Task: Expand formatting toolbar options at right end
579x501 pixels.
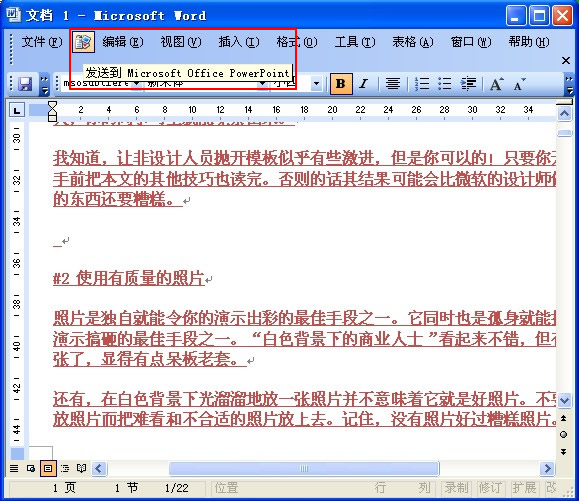Action: click(569, 84)
